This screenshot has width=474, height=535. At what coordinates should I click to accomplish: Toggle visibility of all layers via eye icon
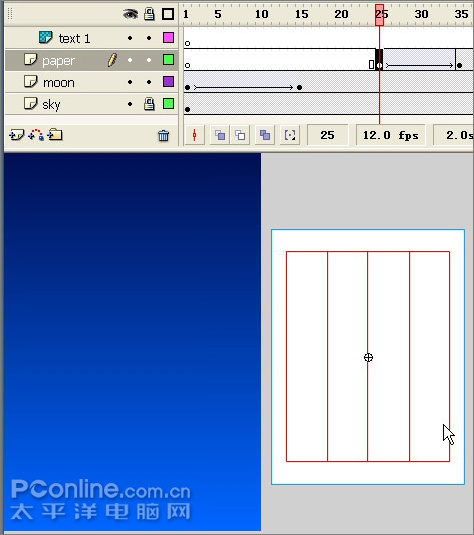(130, 14)
